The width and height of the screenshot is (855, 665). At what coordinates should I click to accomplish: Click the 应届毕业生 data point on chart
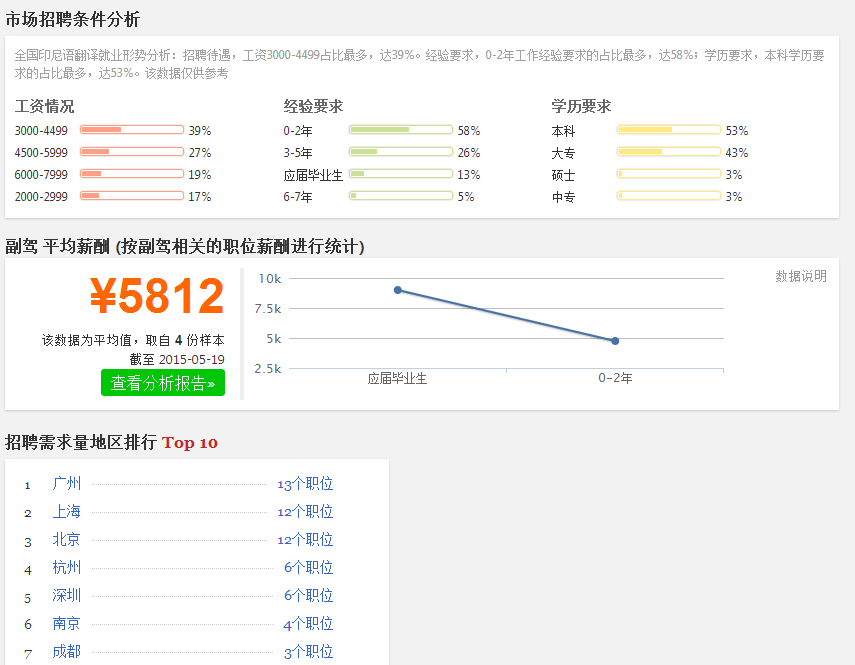click(x=398, y=290)
